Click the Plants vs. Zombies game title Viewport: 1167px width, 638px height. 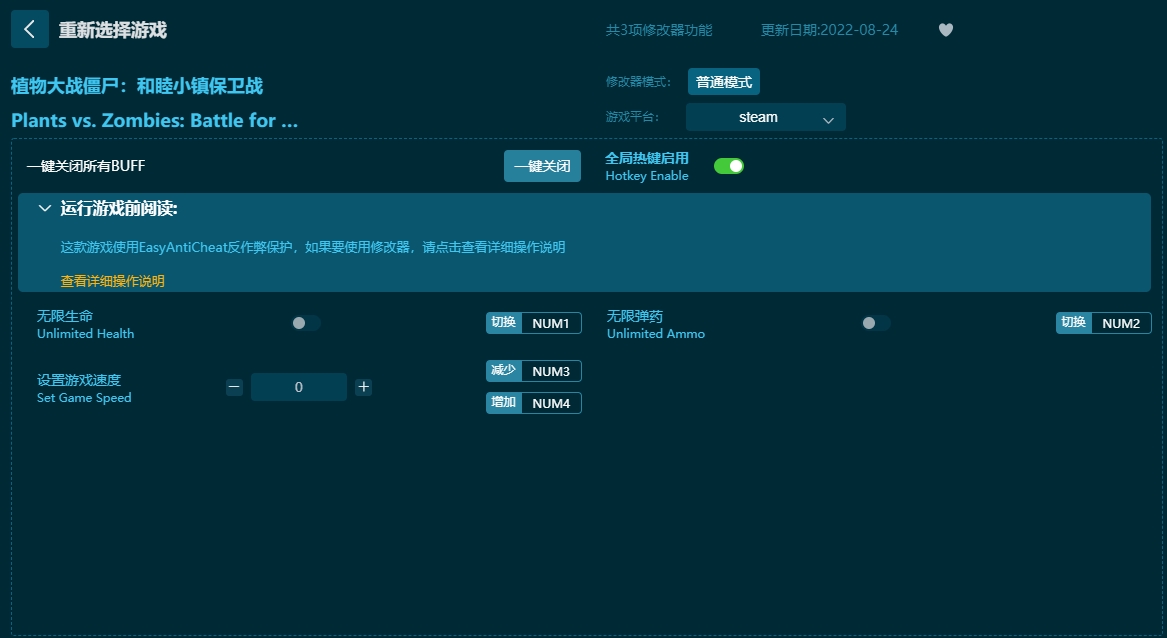154,121
